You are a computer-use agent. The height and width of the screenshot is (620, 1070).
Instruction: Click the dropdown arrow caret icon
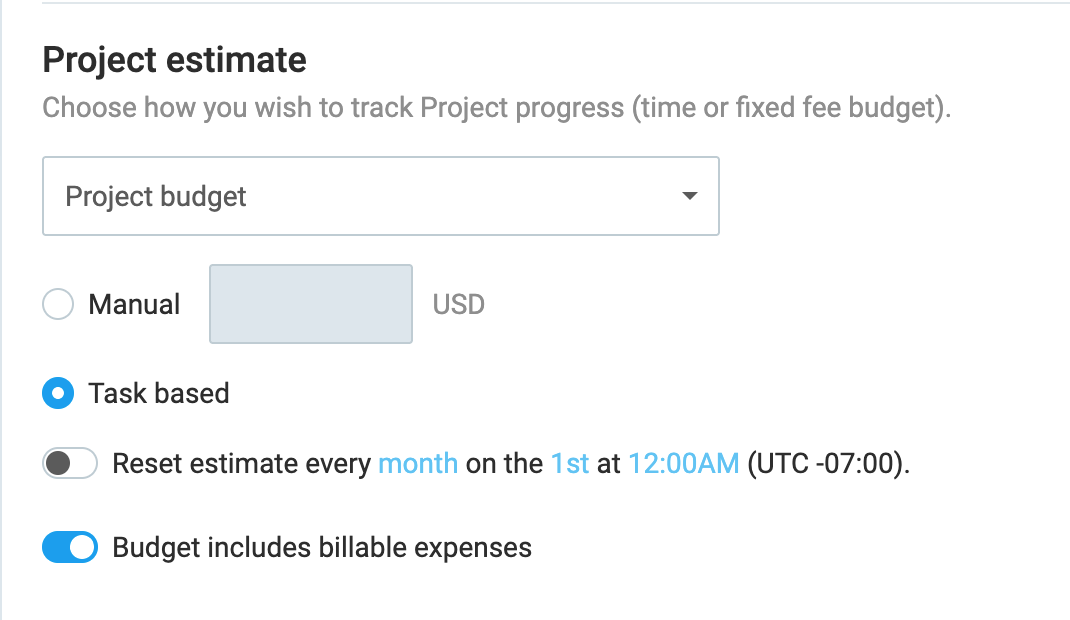[x=689, y=196]
